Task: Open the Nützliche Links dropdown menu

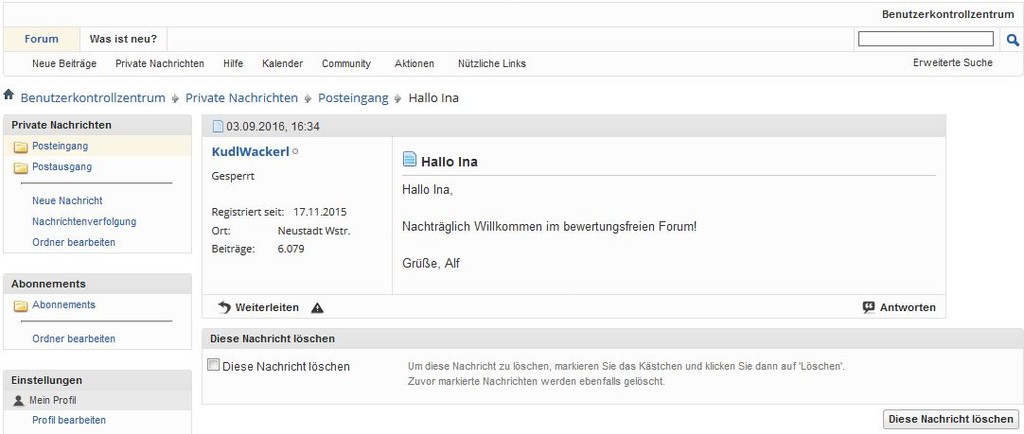Action: tap(492, 63)
